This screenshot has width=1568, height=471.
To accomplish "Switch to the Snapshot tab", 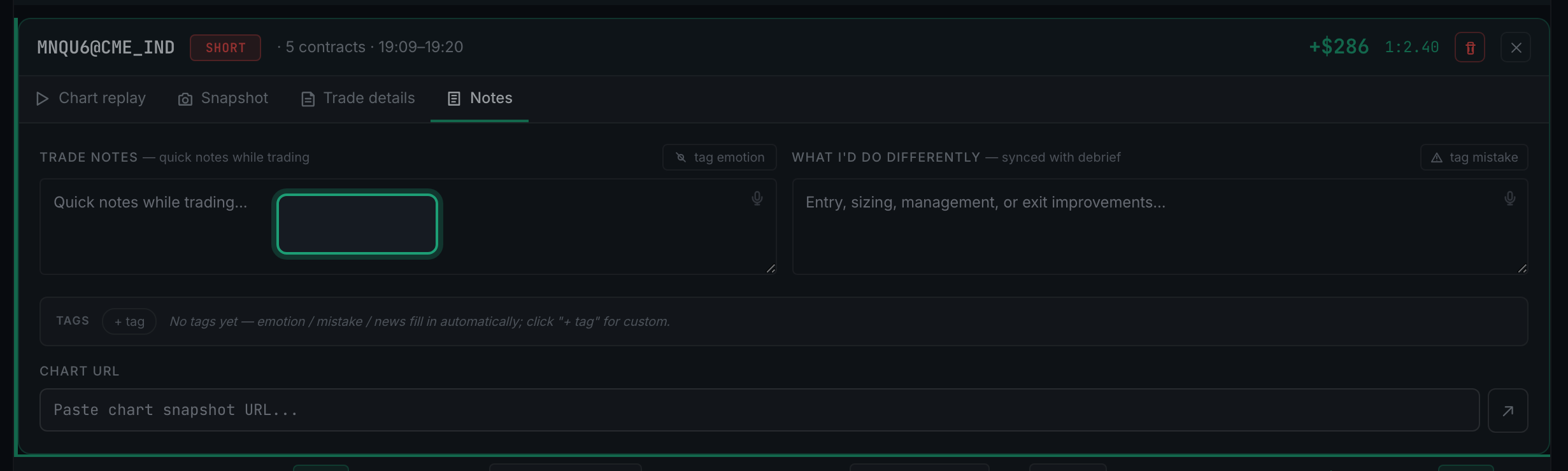I will coord(223,98).
